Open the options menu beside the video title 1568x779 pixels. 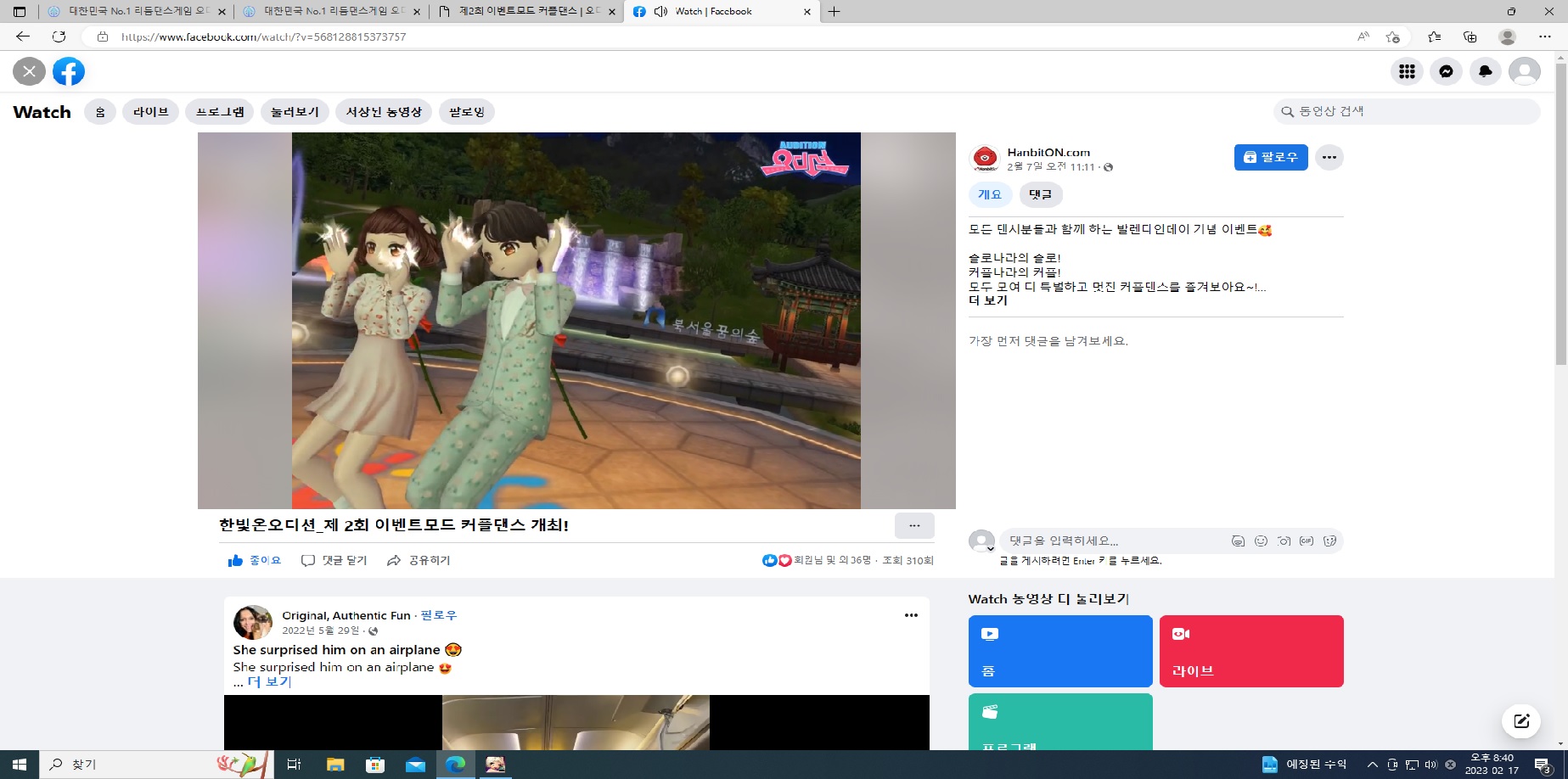click(x=914, y=525)
